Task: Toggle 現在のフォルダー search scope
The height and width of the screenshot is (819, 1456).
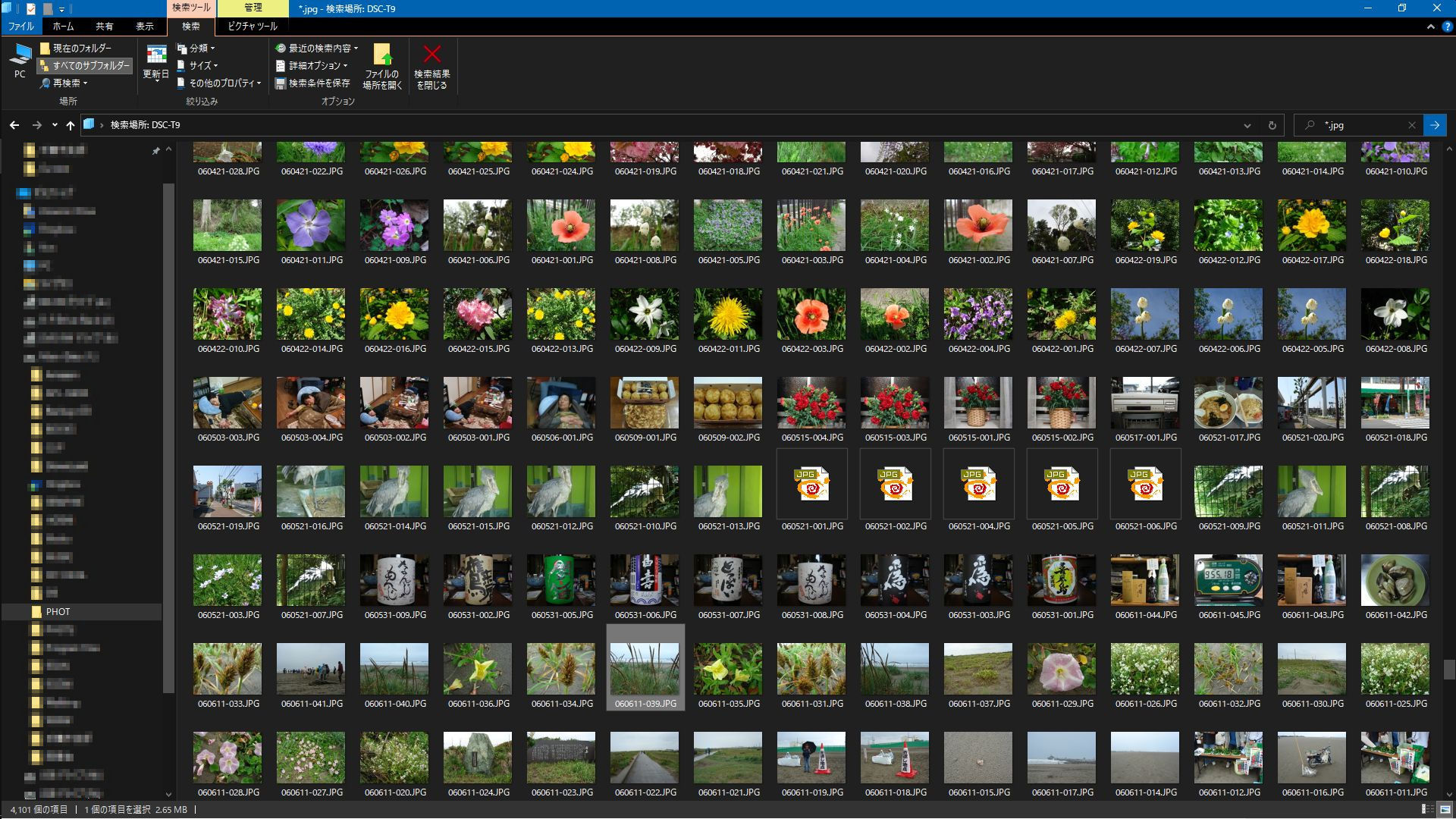Action: click(x=76, y=48)
